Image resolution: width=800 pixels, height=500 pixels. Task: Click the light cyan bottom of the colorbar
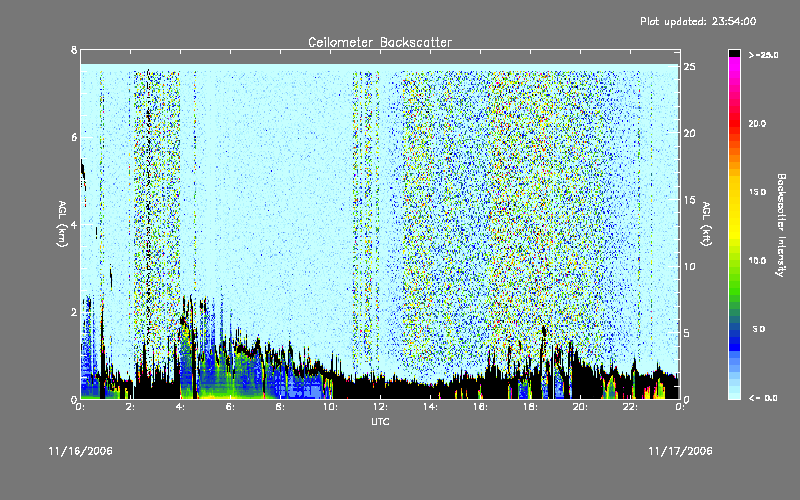tap(734, 391)
